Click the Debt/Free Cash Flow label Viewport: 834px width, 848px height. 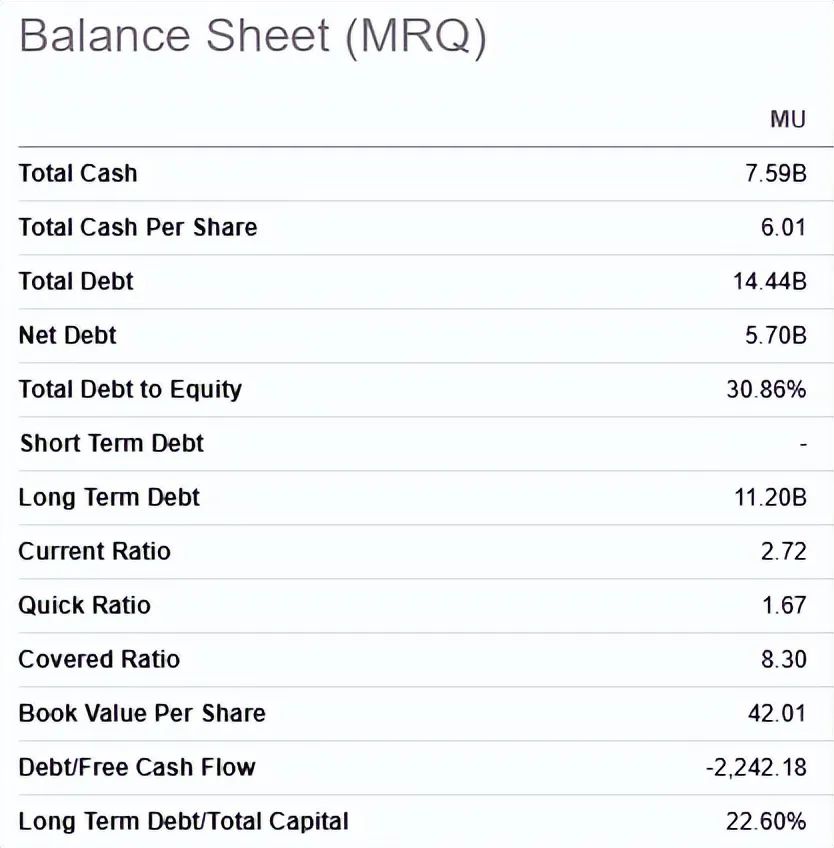[x=137, y=767]
